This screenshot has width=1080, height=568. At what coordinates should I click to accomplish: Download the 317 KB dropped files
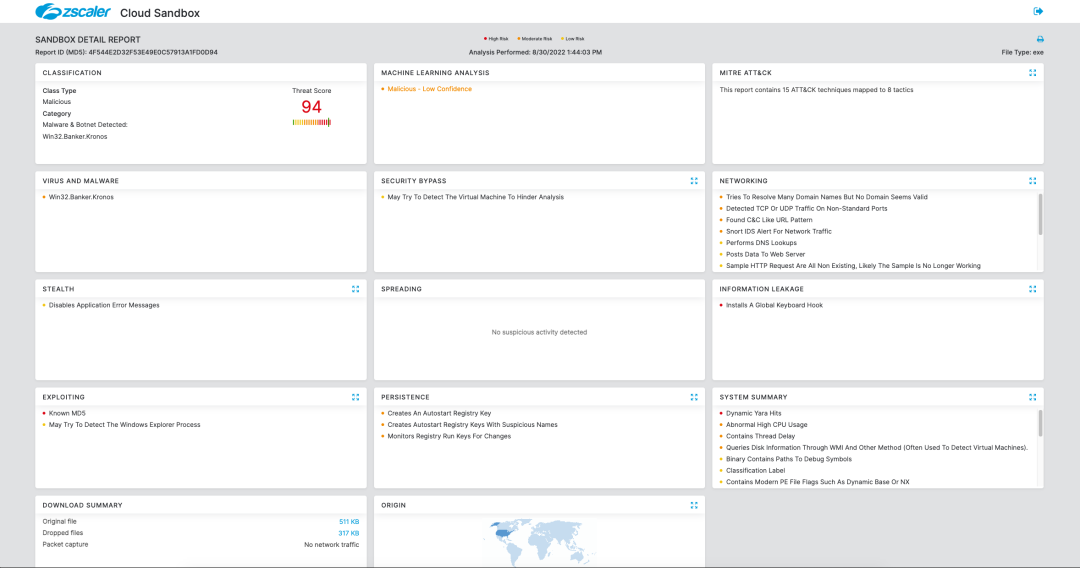(x=349, y=533)
